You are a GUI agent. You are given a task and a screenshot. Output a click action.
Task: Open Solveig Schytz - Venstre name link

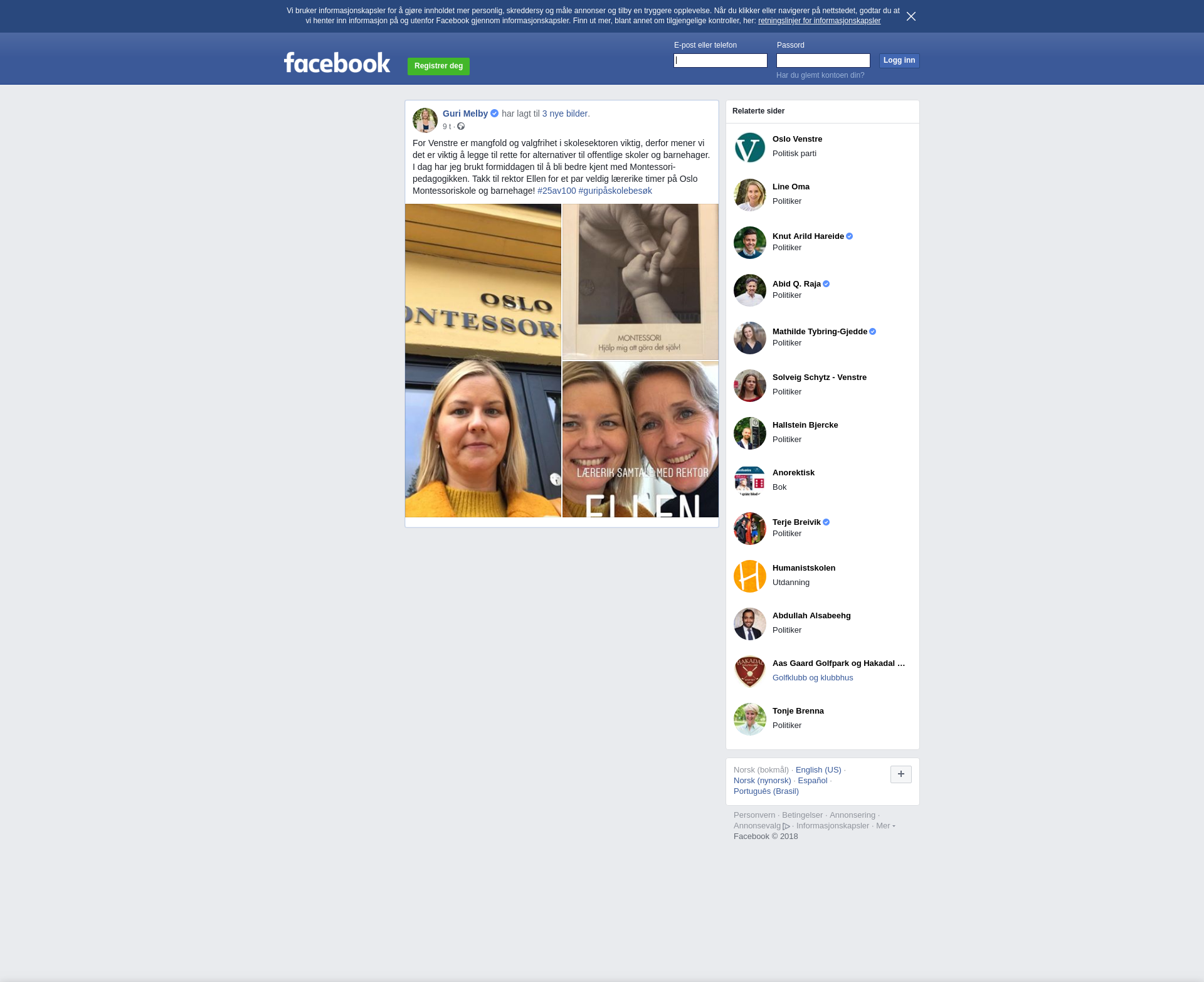(820, 377)
